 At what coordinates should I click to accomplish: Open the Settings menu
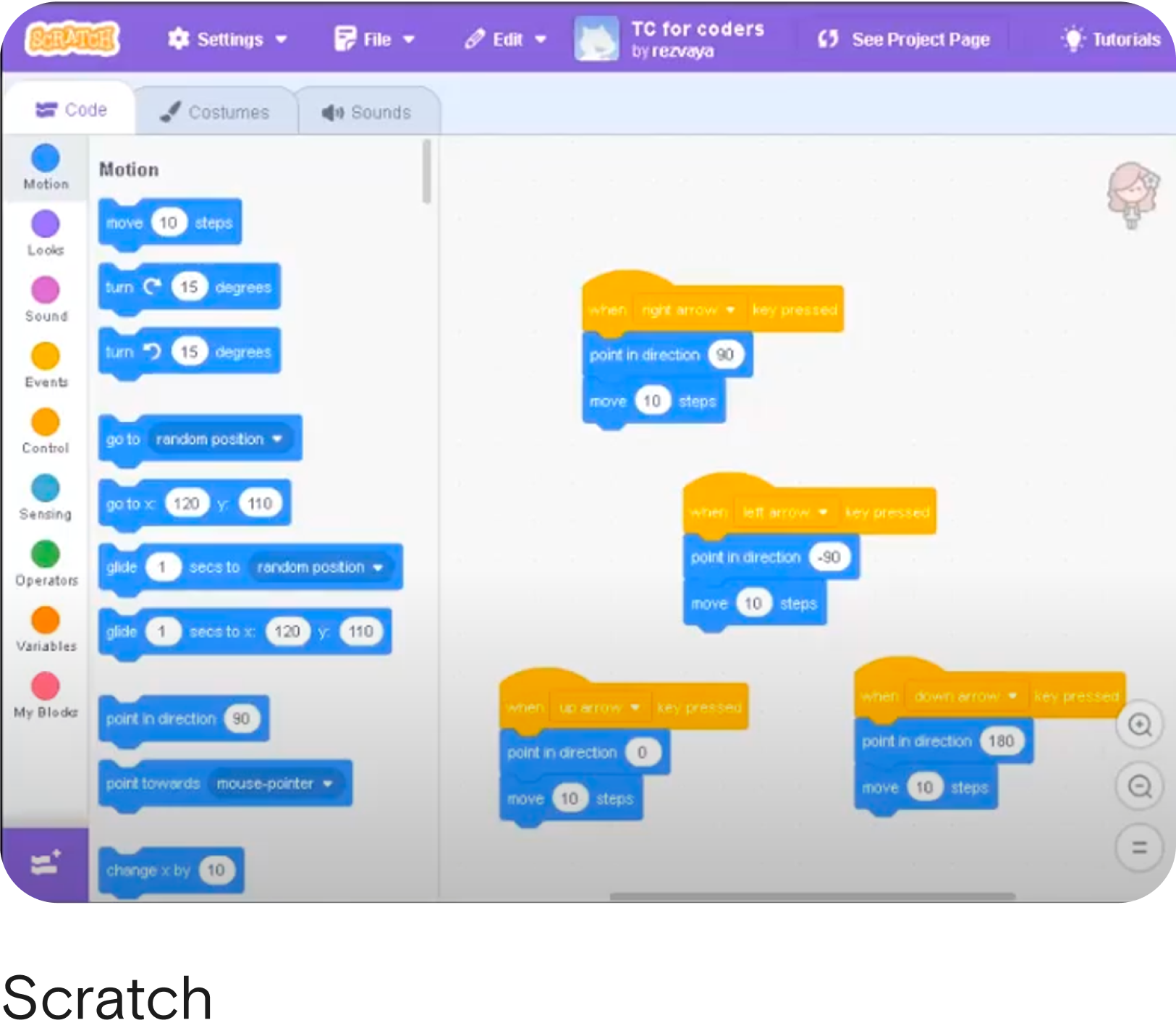tap(227, 39)
